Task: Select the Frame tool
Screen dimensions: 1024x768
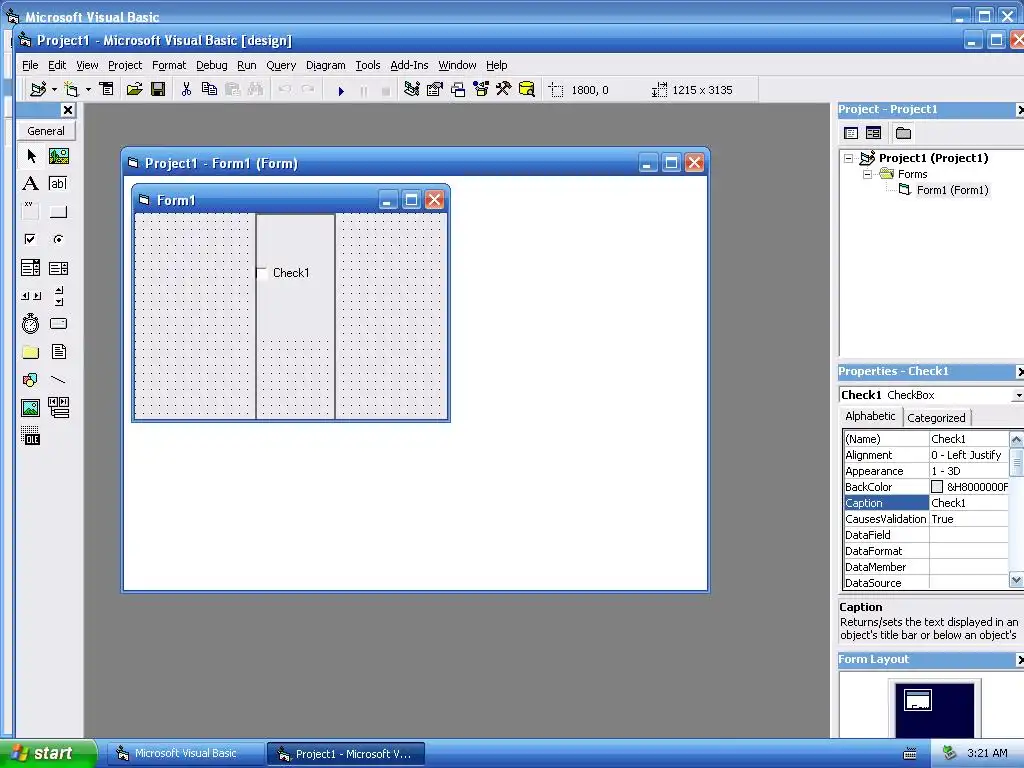Action: tap(31, 212)
